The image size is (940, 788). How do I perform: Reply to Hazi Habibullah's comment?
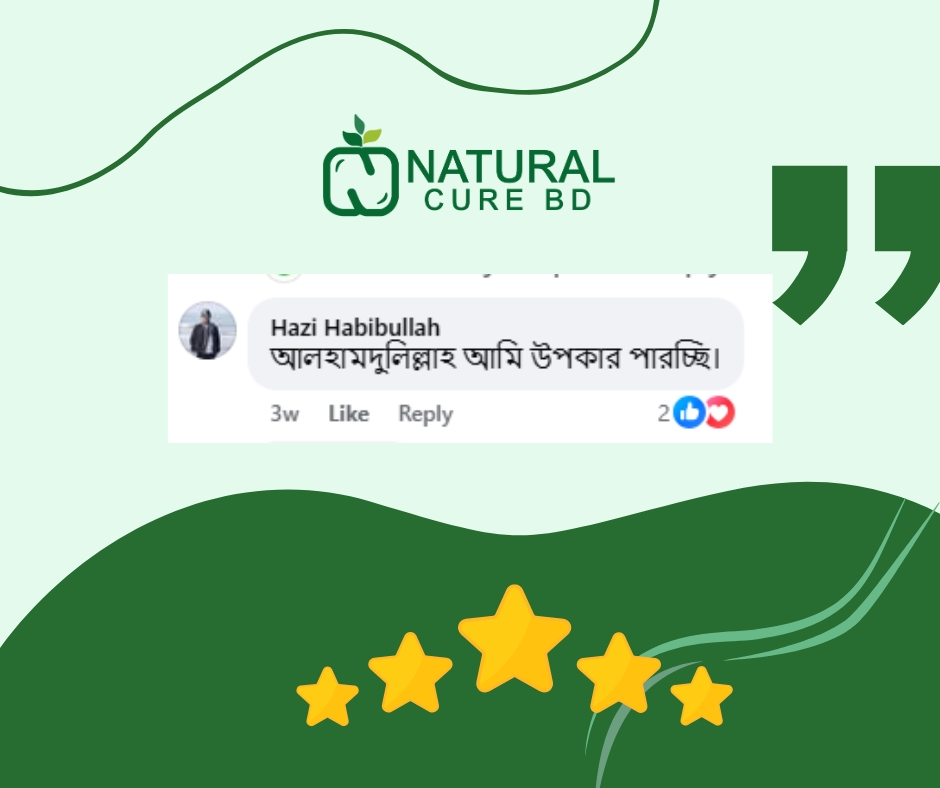click(x=426, y=414)
